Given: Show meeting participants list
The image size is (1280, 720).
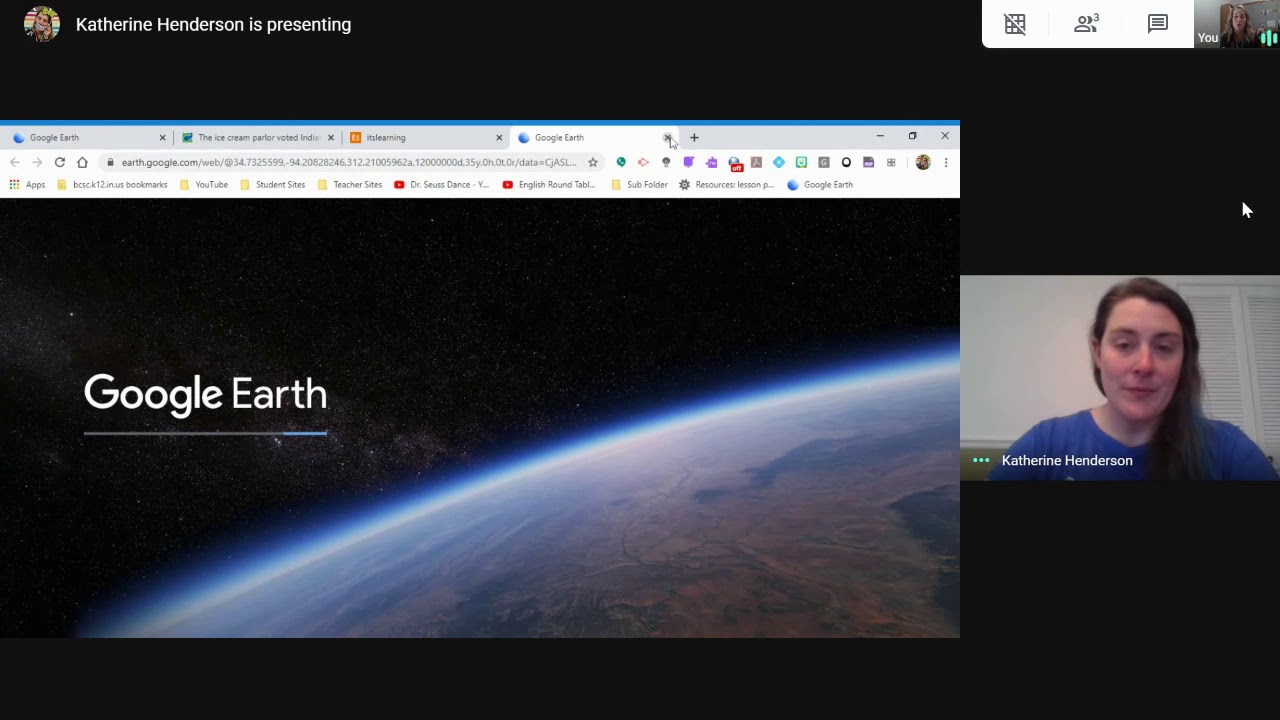Looking at the screenshot, I should 1086,24.
